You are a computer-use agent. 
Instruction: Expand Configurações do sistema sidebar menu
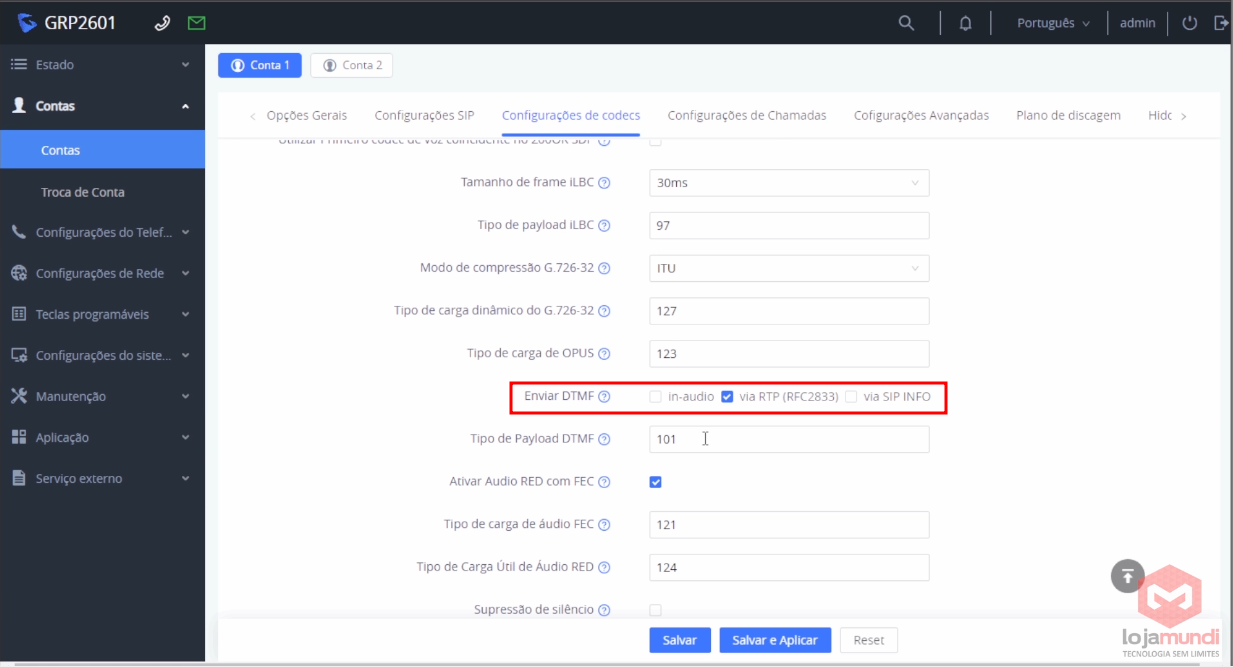click(x=102, y=355)
